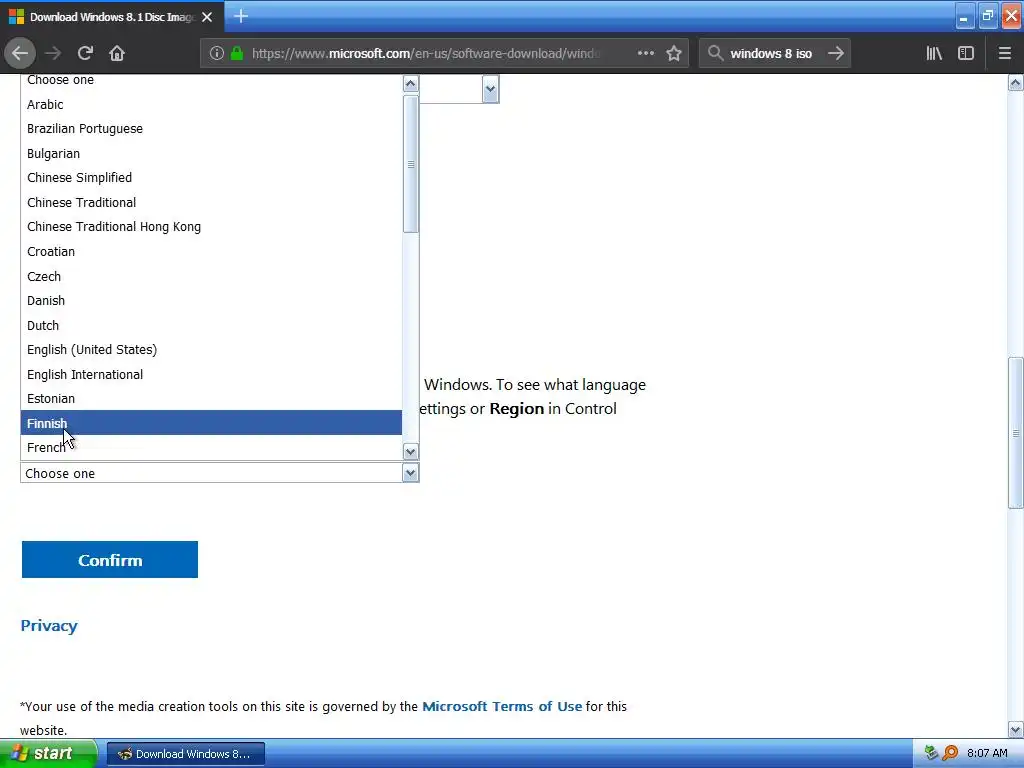This screenshot has width=1024, height=768.
Task: Submit the search with the arrow
Action: [836, 54]
